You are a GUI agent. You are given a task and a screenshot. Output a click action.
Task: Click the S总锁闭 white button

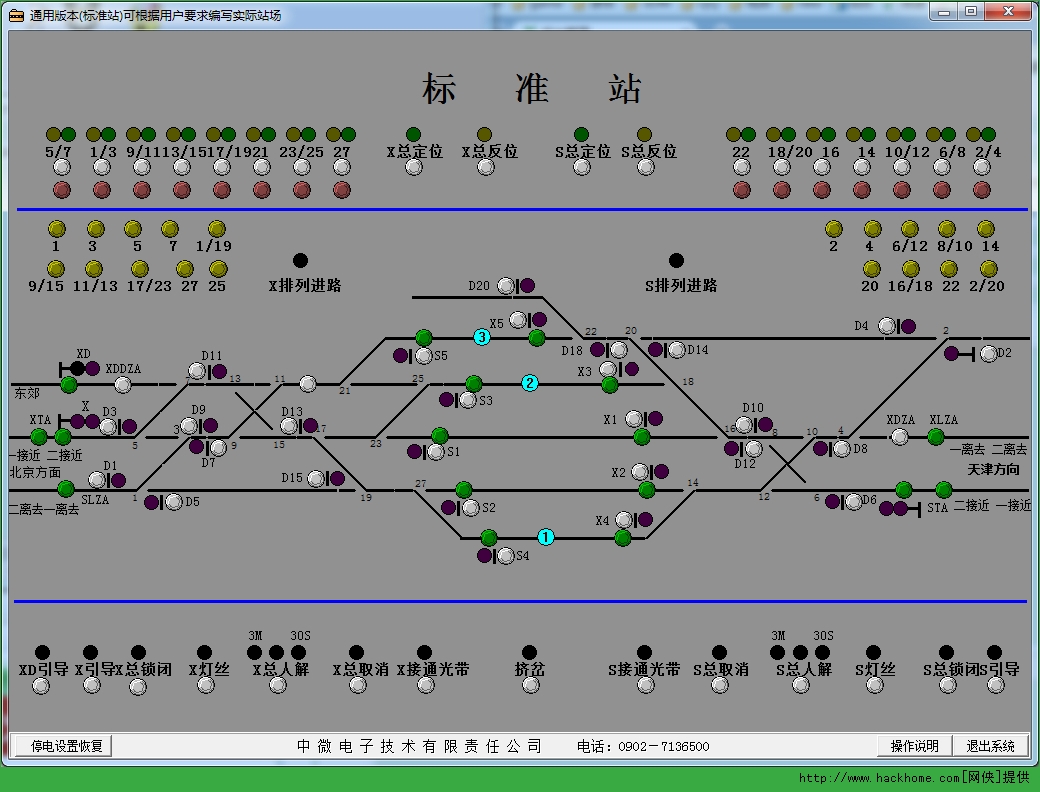[x=948, y=685]
